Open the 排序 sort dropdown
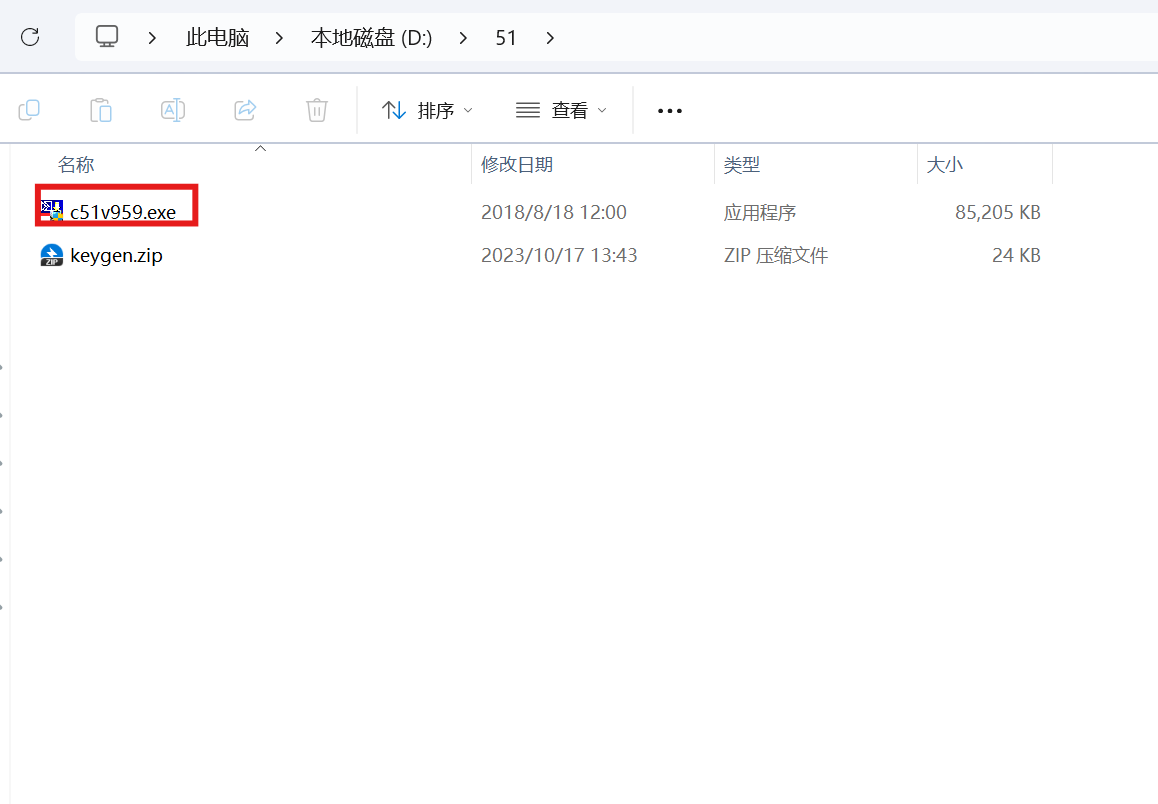This screenshot has height=804, width=1158. point(427,111)
